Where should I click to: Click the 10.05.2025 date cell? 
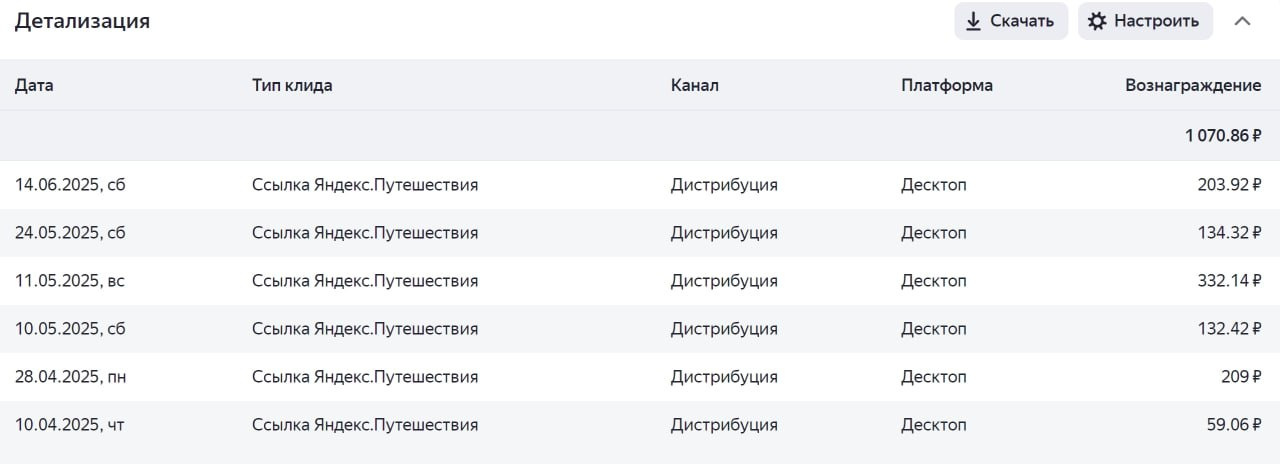point(70,329)
